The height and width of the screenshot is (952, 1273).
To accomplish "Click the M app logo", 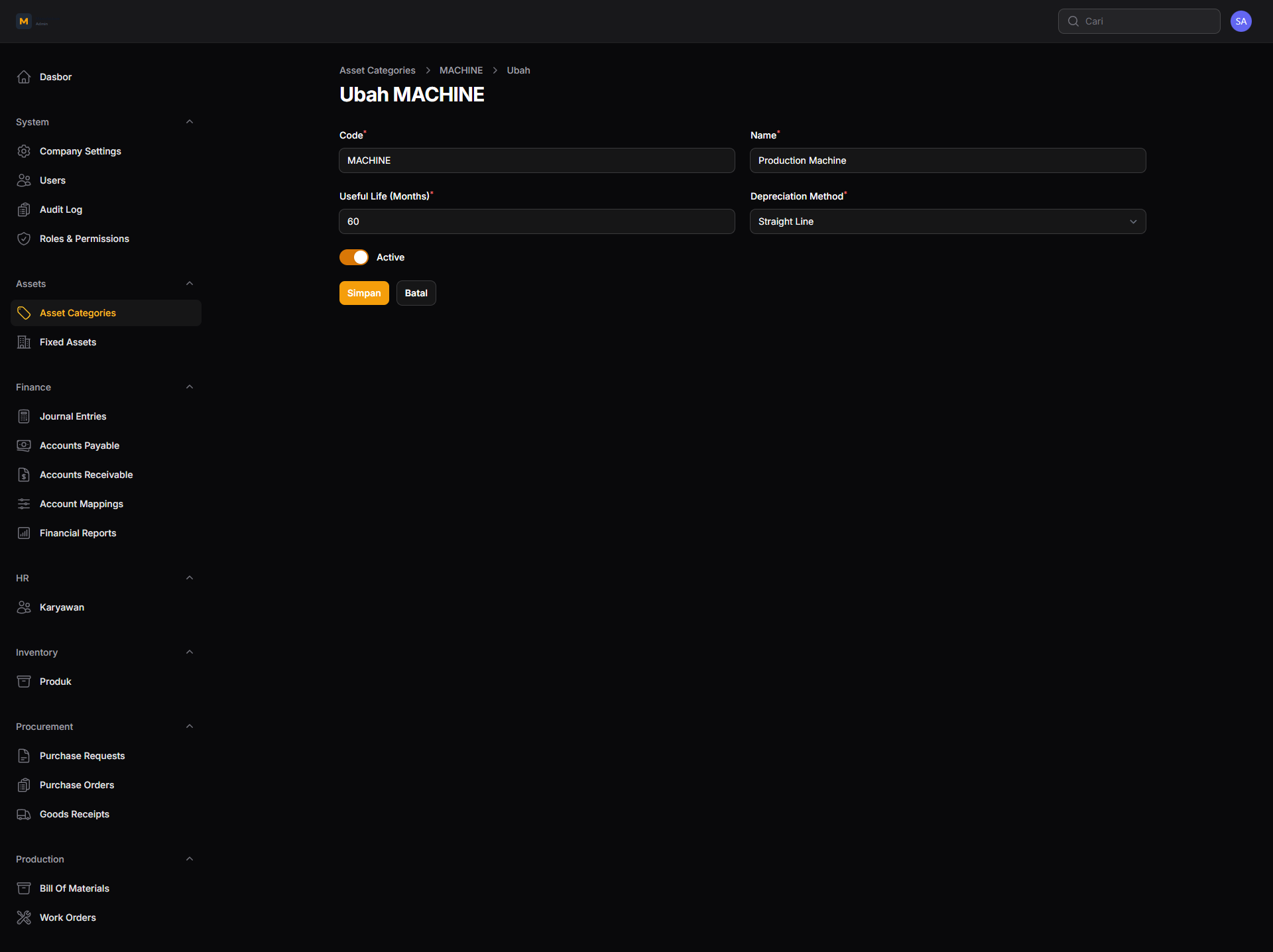I will 24,21.
